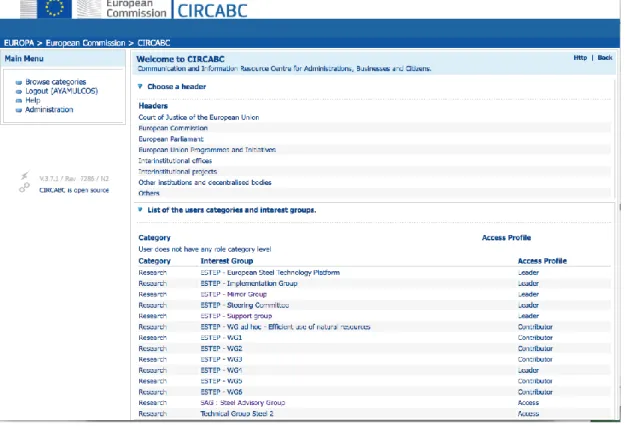Open ESTEP - Implementation Group
Viewport: 625px width, 426px height.
tap(249, 283)
